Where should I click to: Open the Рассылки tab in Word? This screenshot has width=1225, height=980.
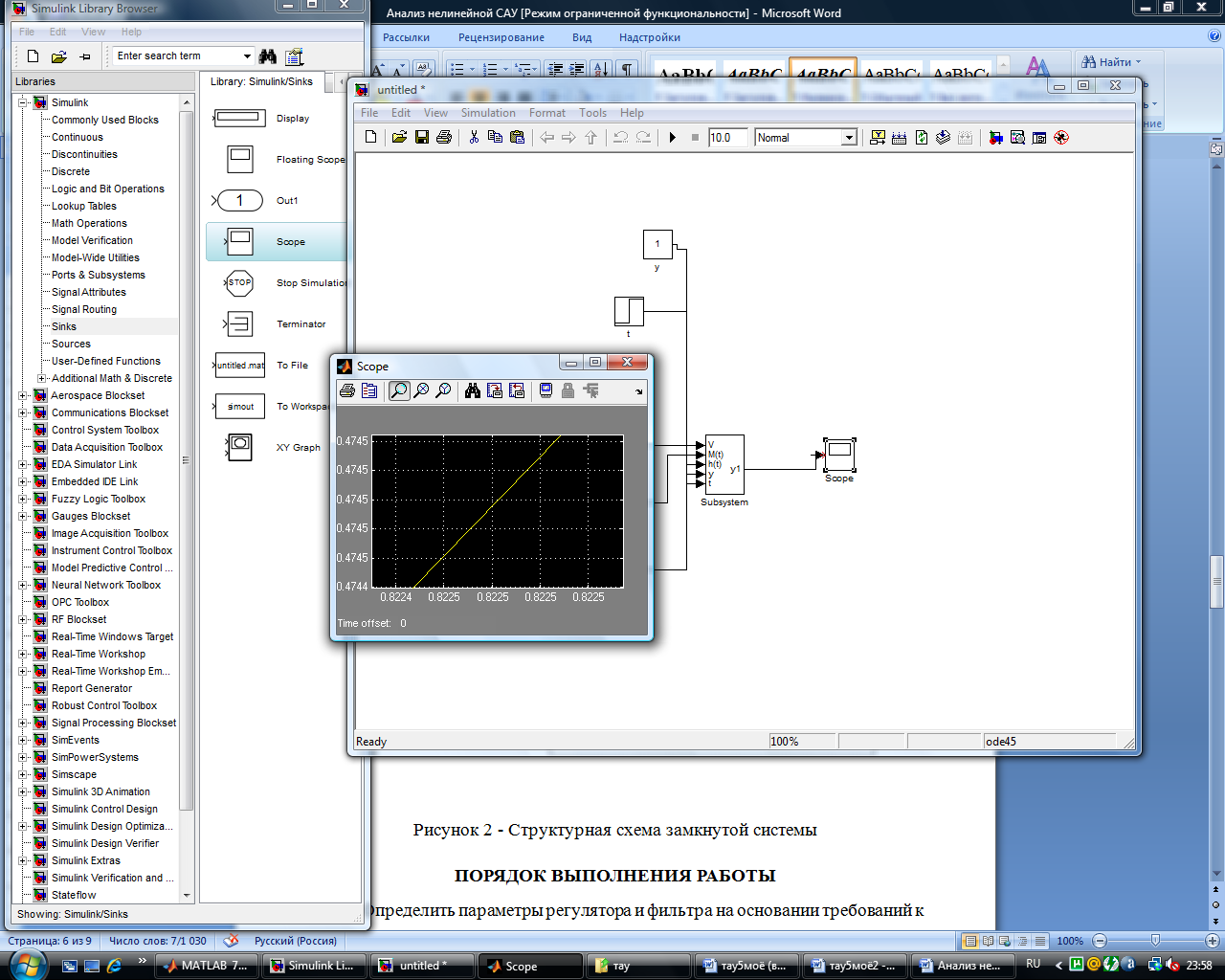coord(407,38)
